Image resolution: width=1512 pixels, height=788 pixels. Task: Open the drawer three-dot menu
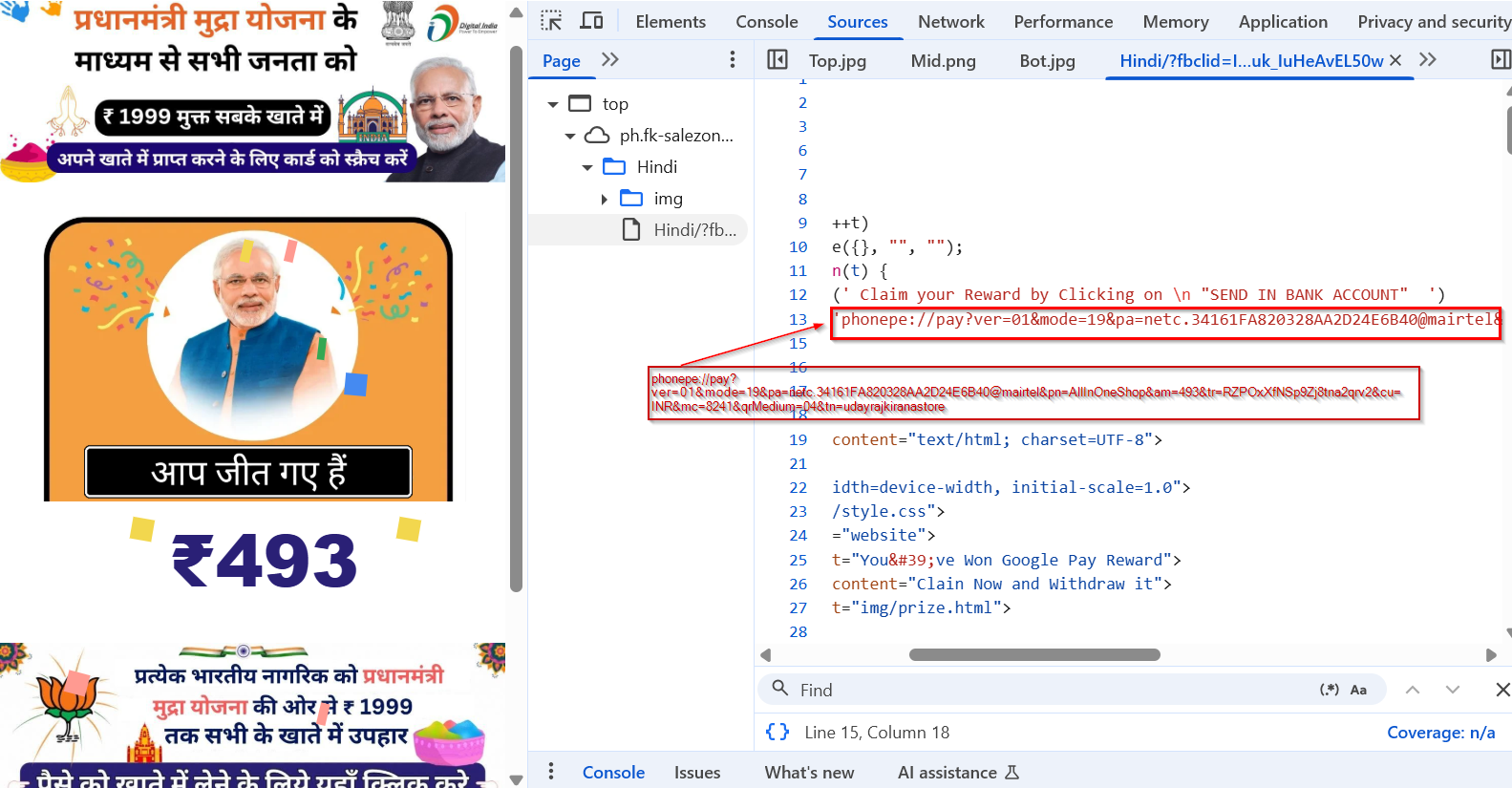point(551,772)
